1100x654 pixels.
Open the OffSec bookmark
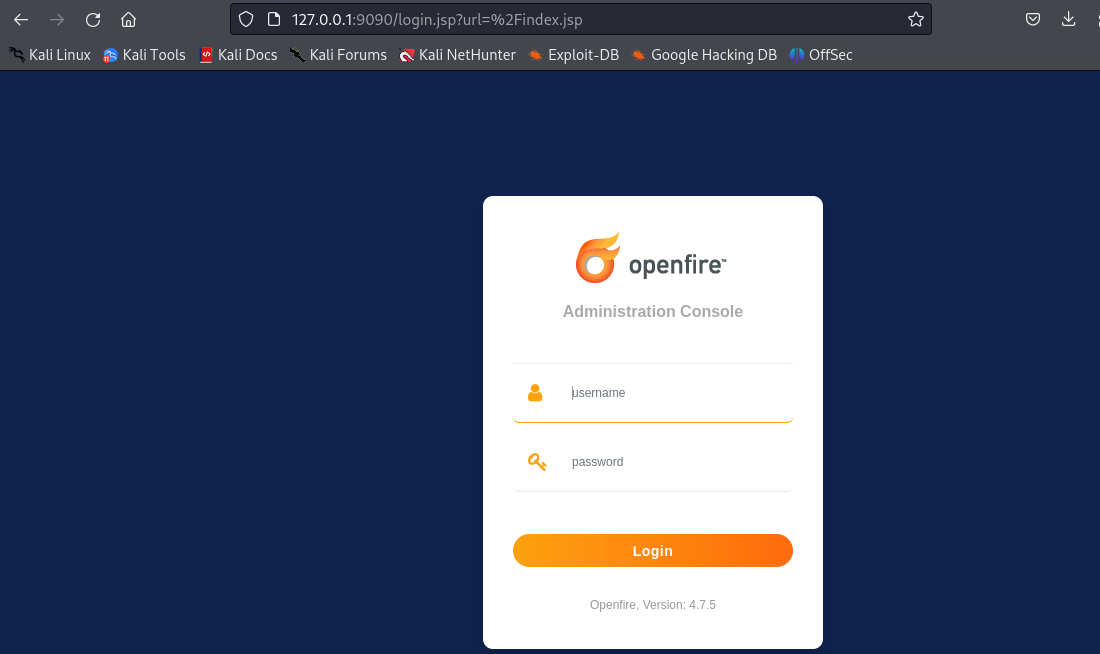[821, 55]
